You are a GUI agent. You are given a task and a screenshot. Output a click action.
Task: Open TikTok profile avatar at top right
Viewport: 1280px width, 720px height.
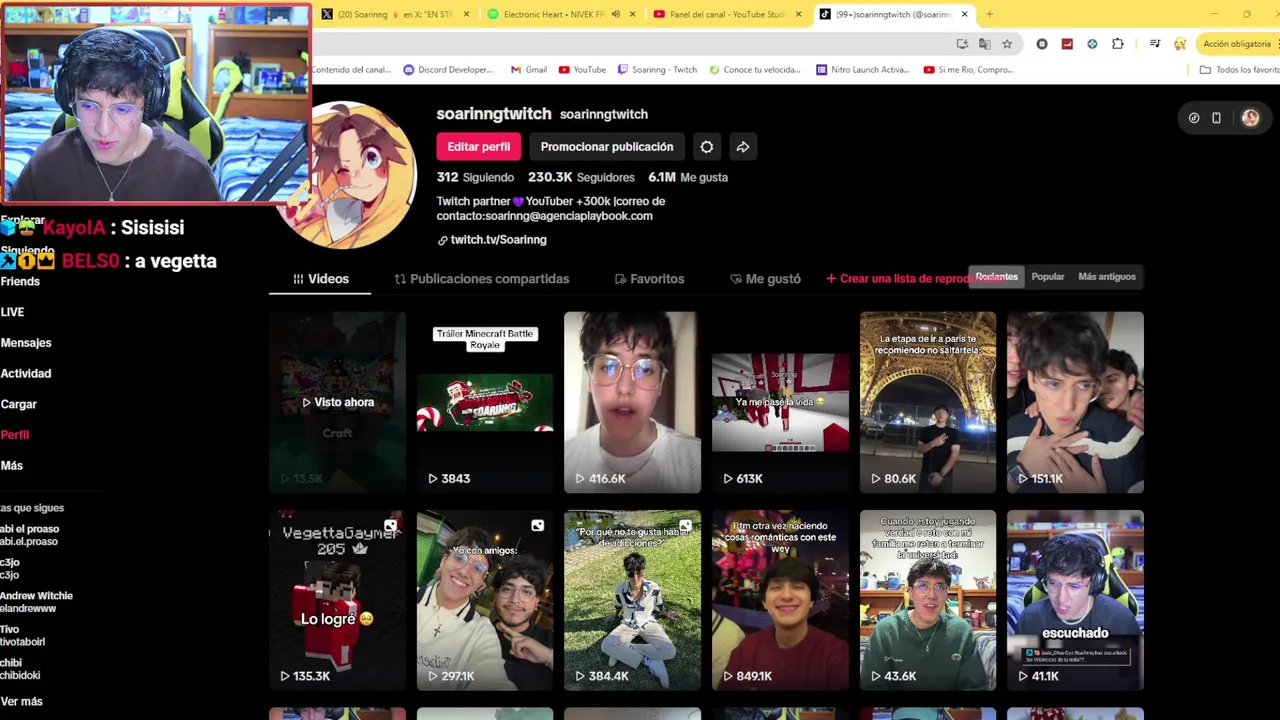tap(1250, 118)
